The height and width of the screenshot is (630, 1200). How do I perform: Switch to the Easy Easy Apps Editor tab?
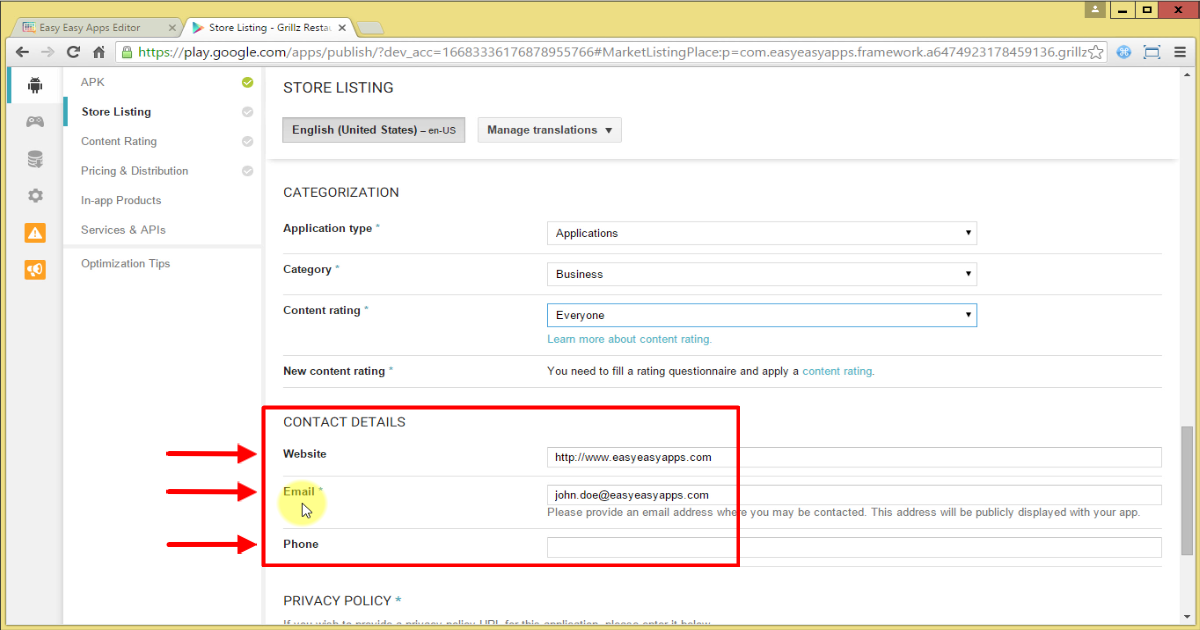coord(90,27)
